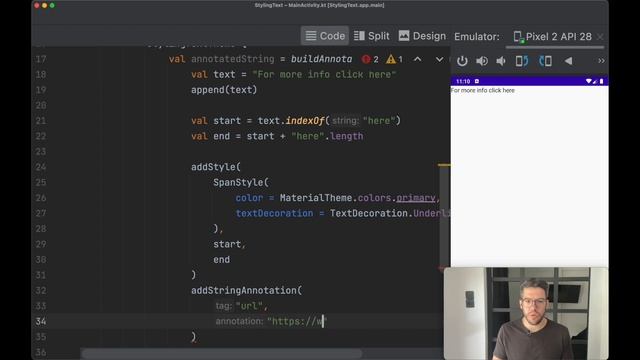Image resolution: width=640 pixels, height=360 pixels.
Task: Click SpanStyle( on line 25
Action: coord(241,182)
